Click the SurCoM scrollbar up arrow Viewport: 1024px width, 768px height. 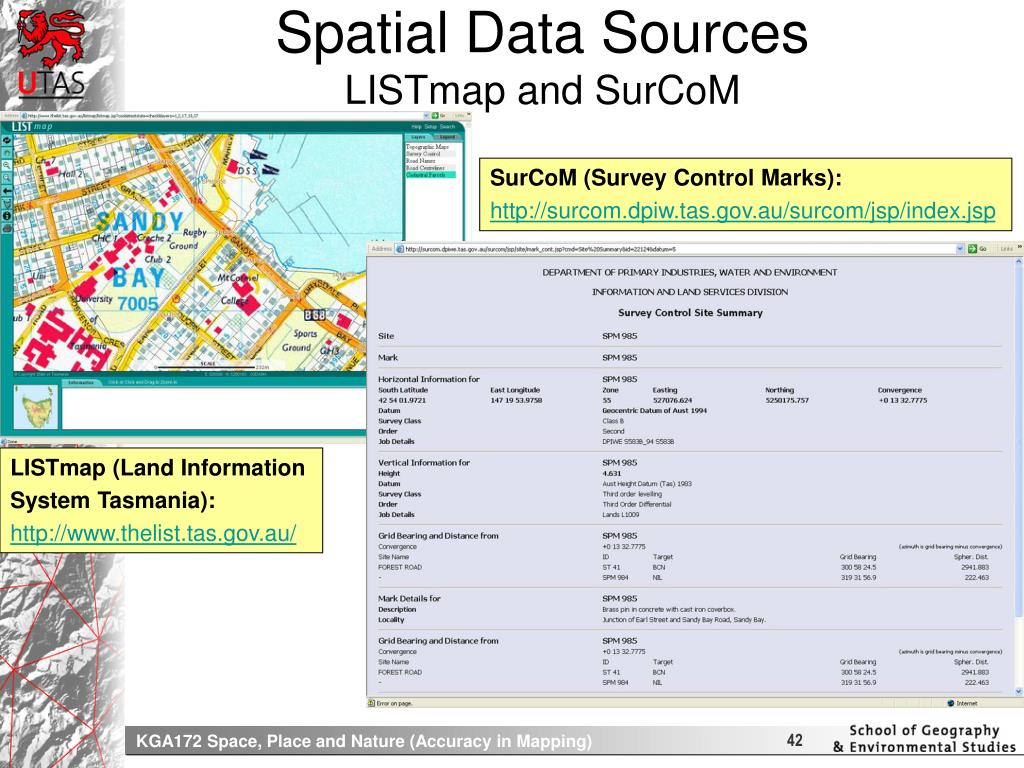pyautogui.click(x=1019, y=262)
